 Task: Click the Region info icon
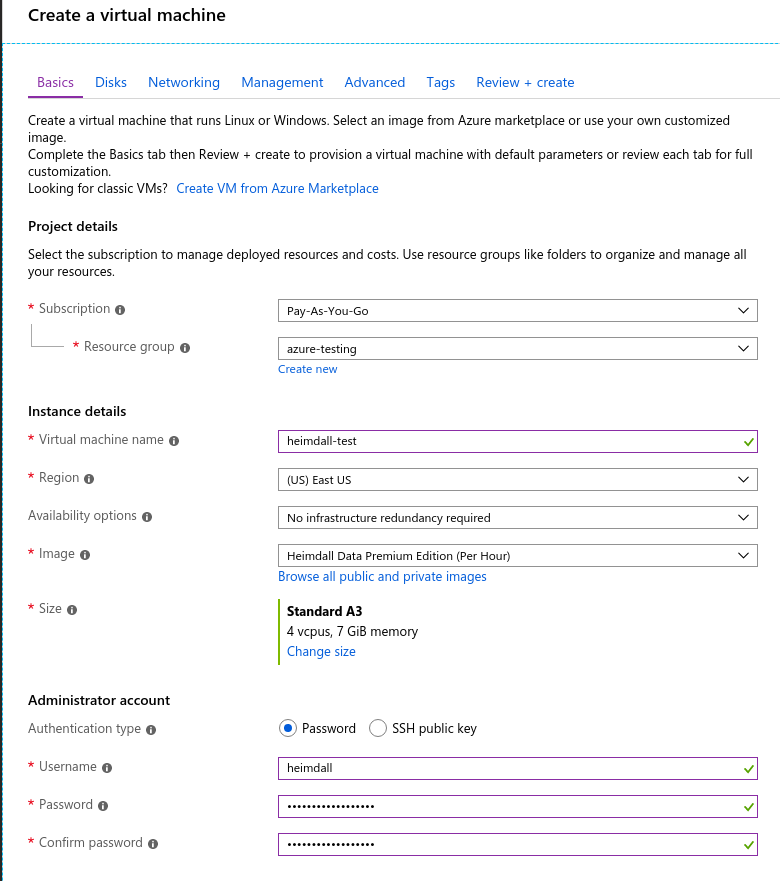(x=89, y=479)
